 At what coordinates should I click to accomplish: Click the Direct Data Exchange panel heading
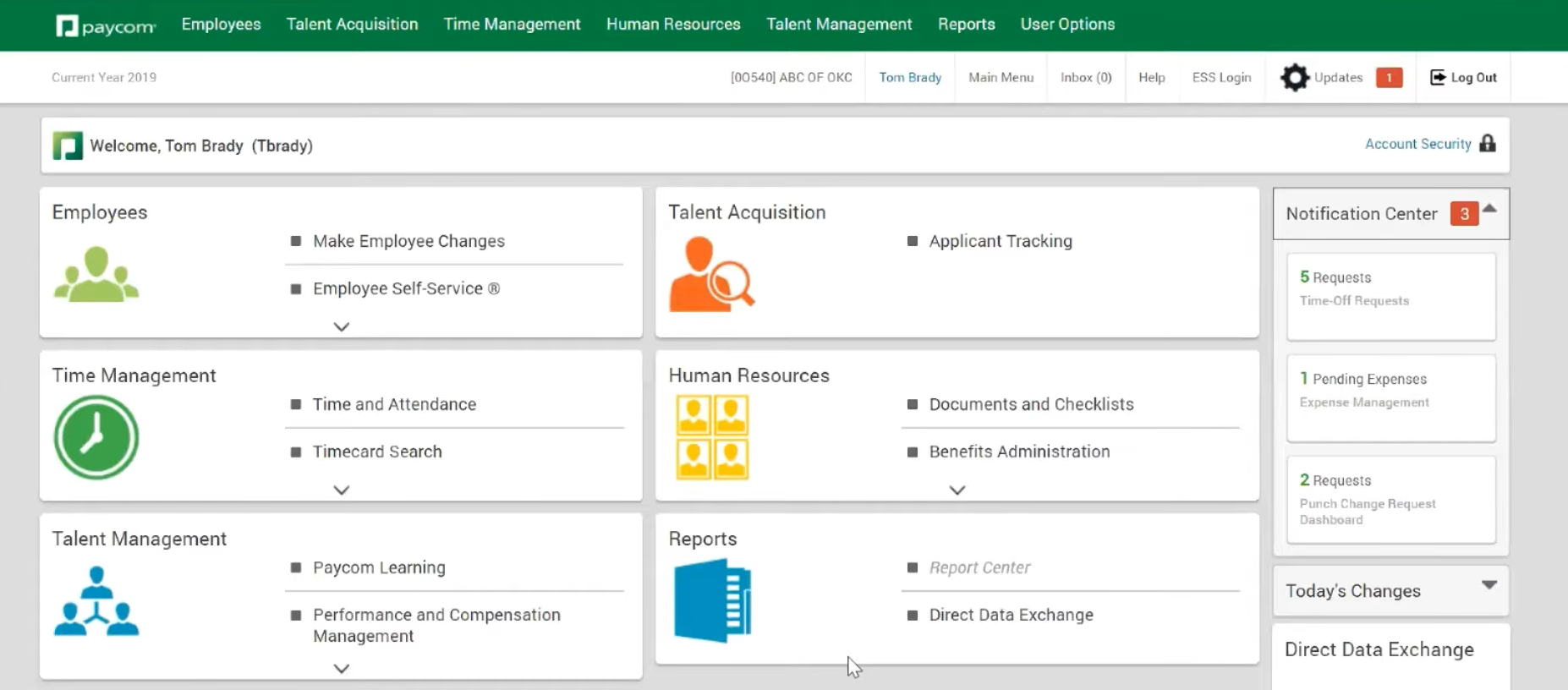[x=1379, y=649]
